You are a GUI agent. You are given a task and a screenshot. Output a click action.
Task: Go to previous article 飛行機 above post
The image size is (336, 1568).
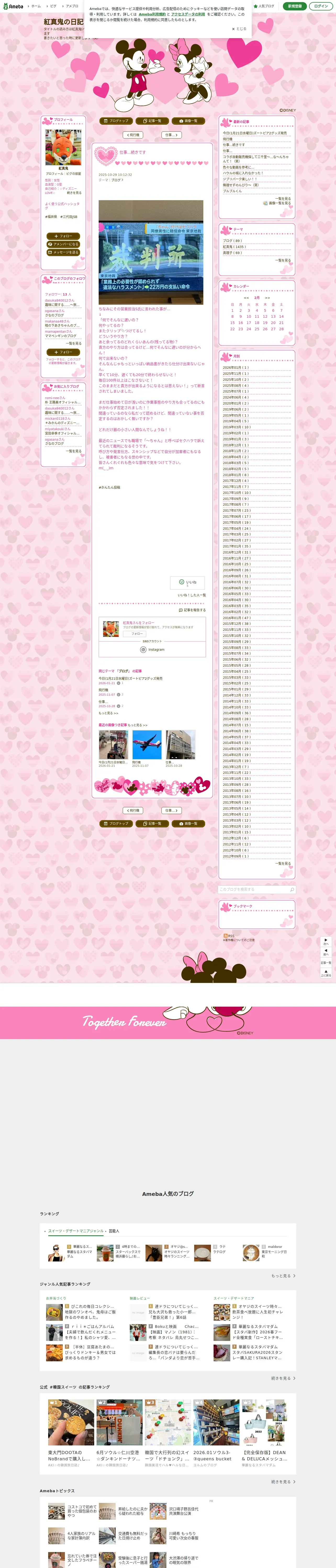coord(133,135)
